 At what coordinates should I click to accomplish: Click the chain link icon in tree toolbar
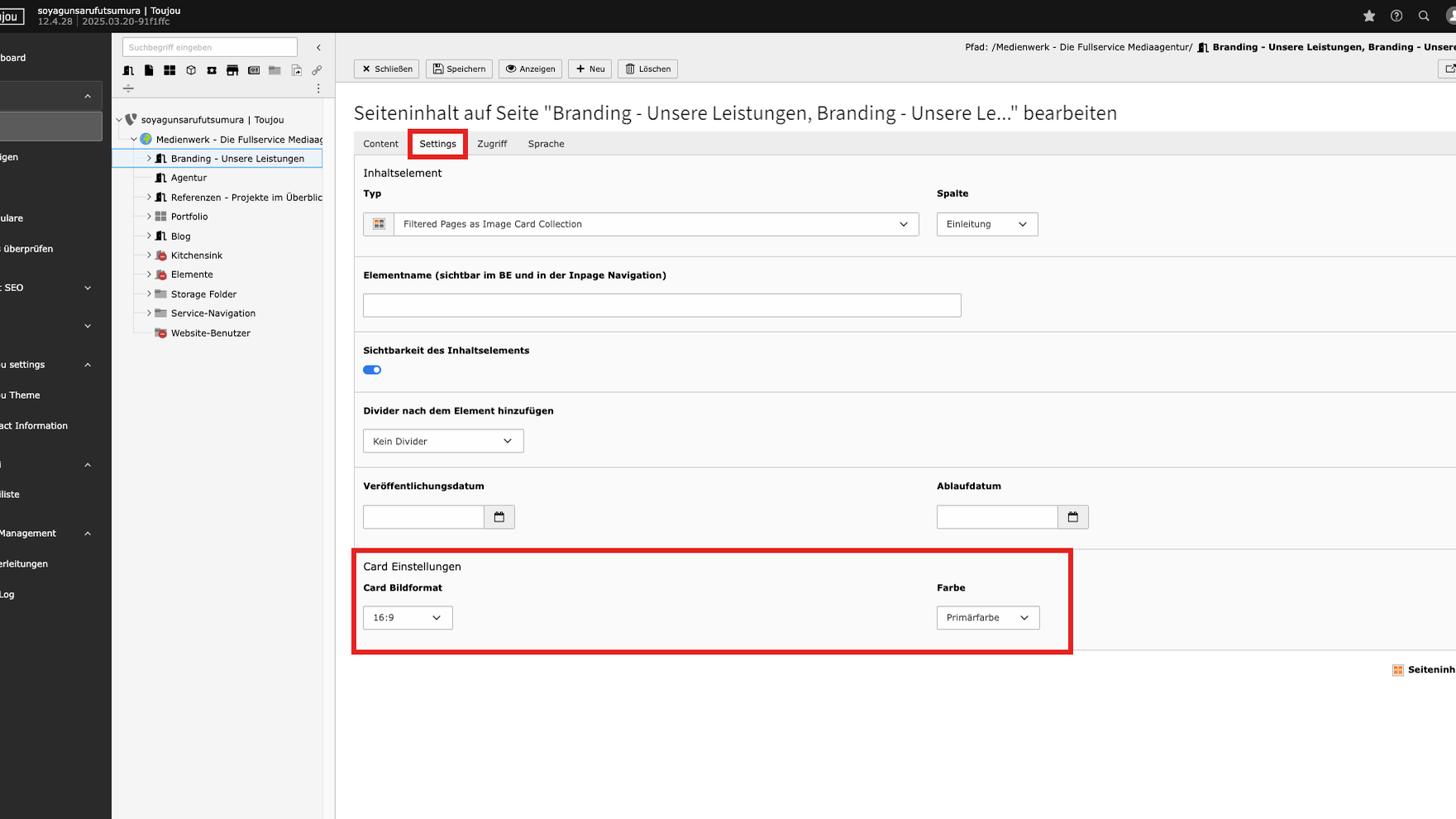coord(317,70)
